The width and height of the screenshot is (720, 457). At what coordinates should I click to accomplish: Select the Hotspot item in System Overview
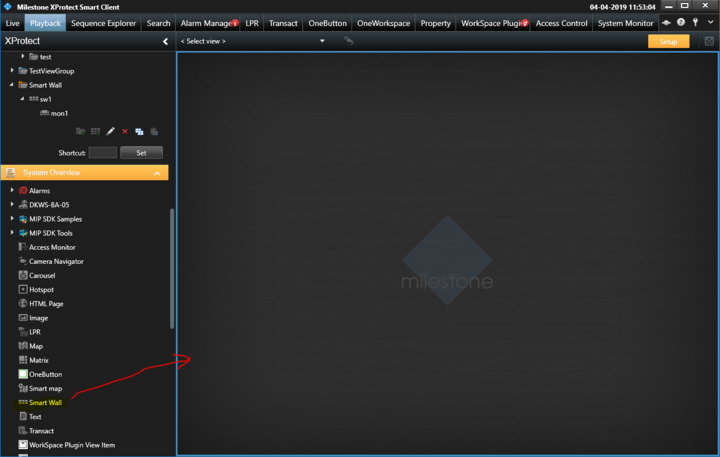(x=41, y=289)
